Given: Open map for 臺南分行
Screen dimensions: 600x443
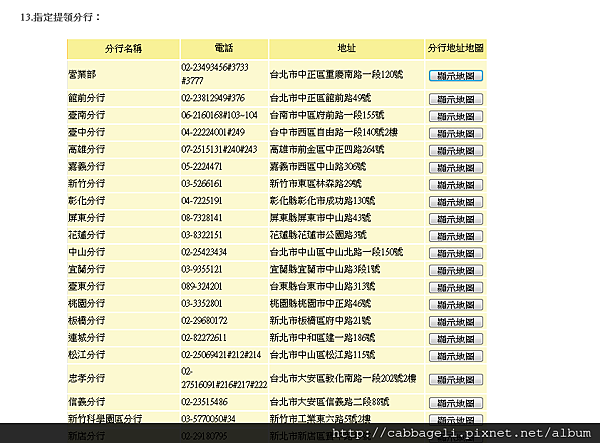Looking at the screenshot, I should (456, 116).
